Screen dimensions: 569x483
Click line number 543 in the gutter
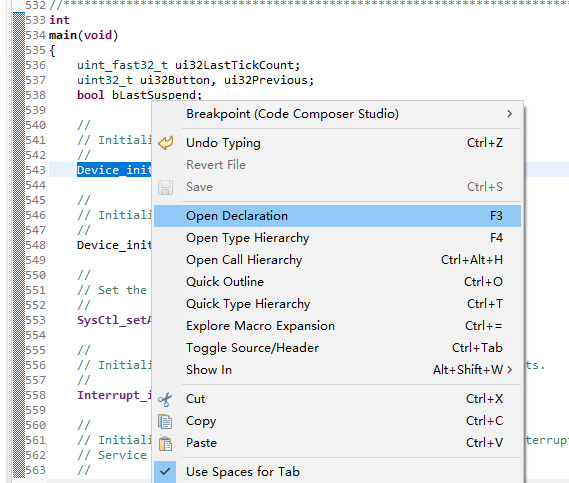36,170
